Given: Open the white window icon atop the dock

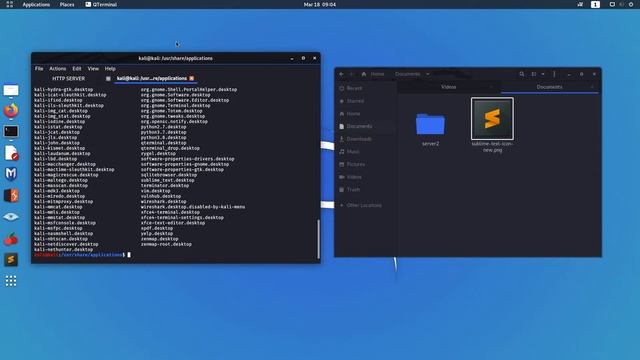Looking at the screenshot, I should [11, 90].
